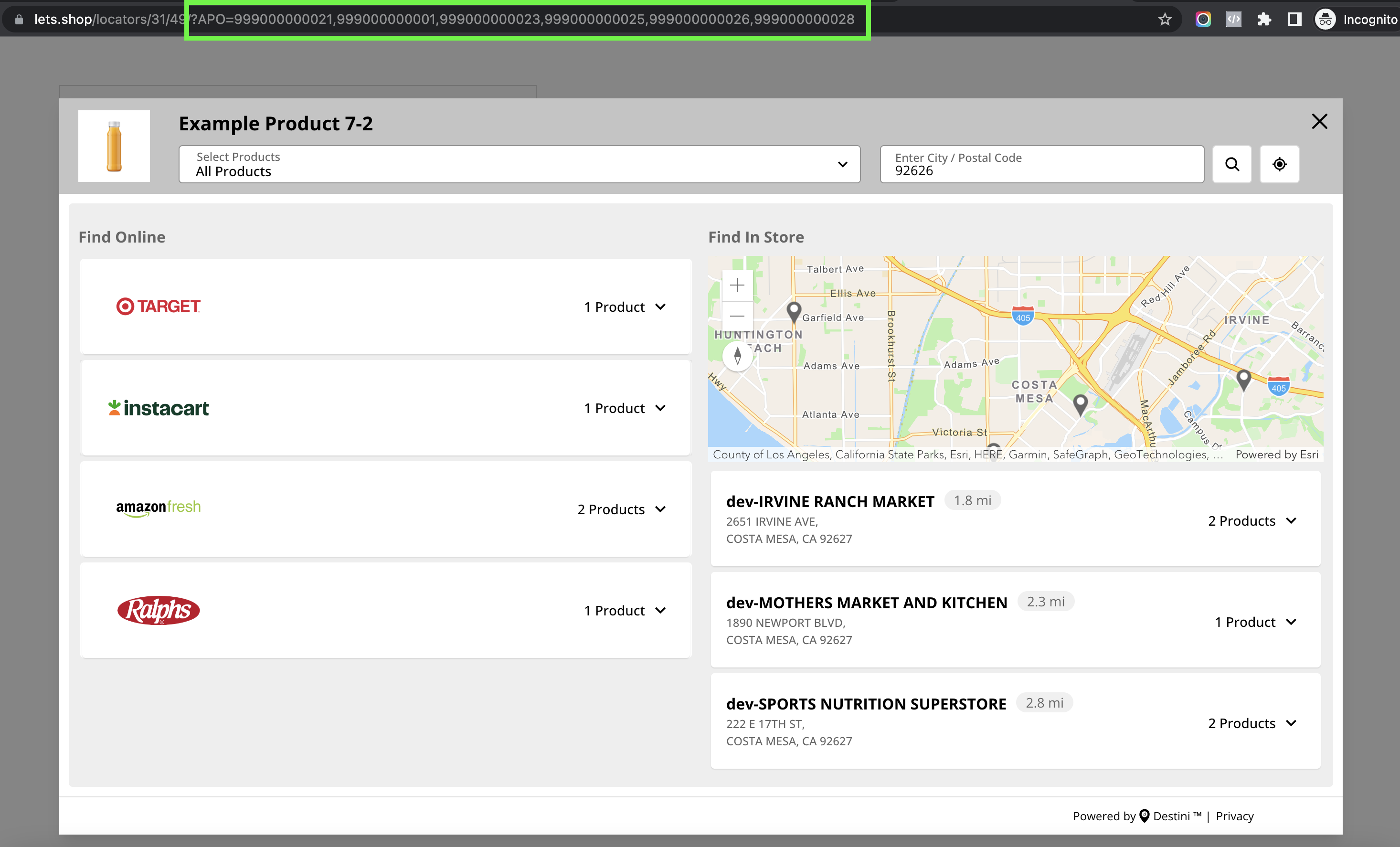
Task: Open the browser Extensions puzzle icon
Action: [x=1263, y=19]
